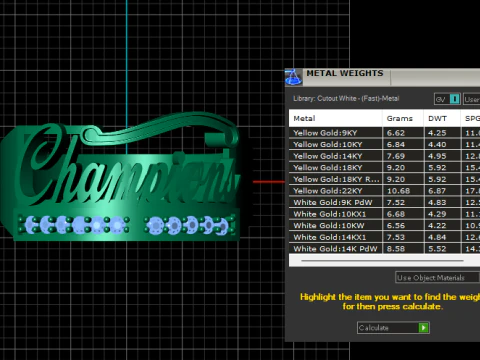Click the 4.25 DWT value
The image size is (480, 360).
(x=437, y=133)
